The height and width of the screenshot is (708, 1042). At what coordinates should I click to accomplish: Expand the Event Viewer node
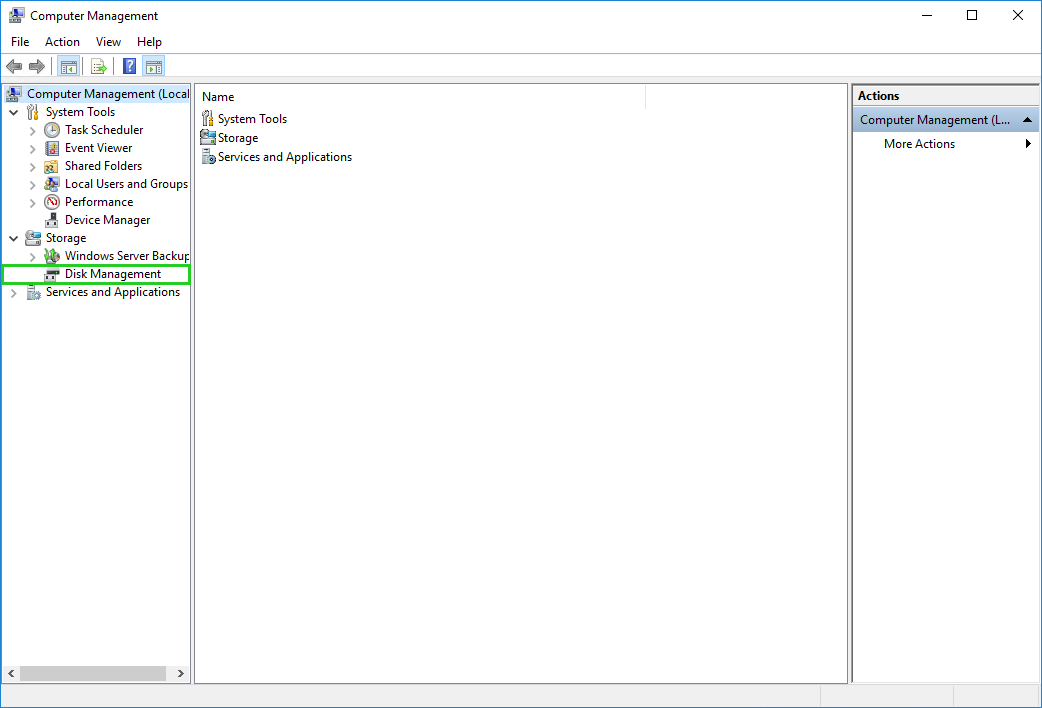point(33,149)
